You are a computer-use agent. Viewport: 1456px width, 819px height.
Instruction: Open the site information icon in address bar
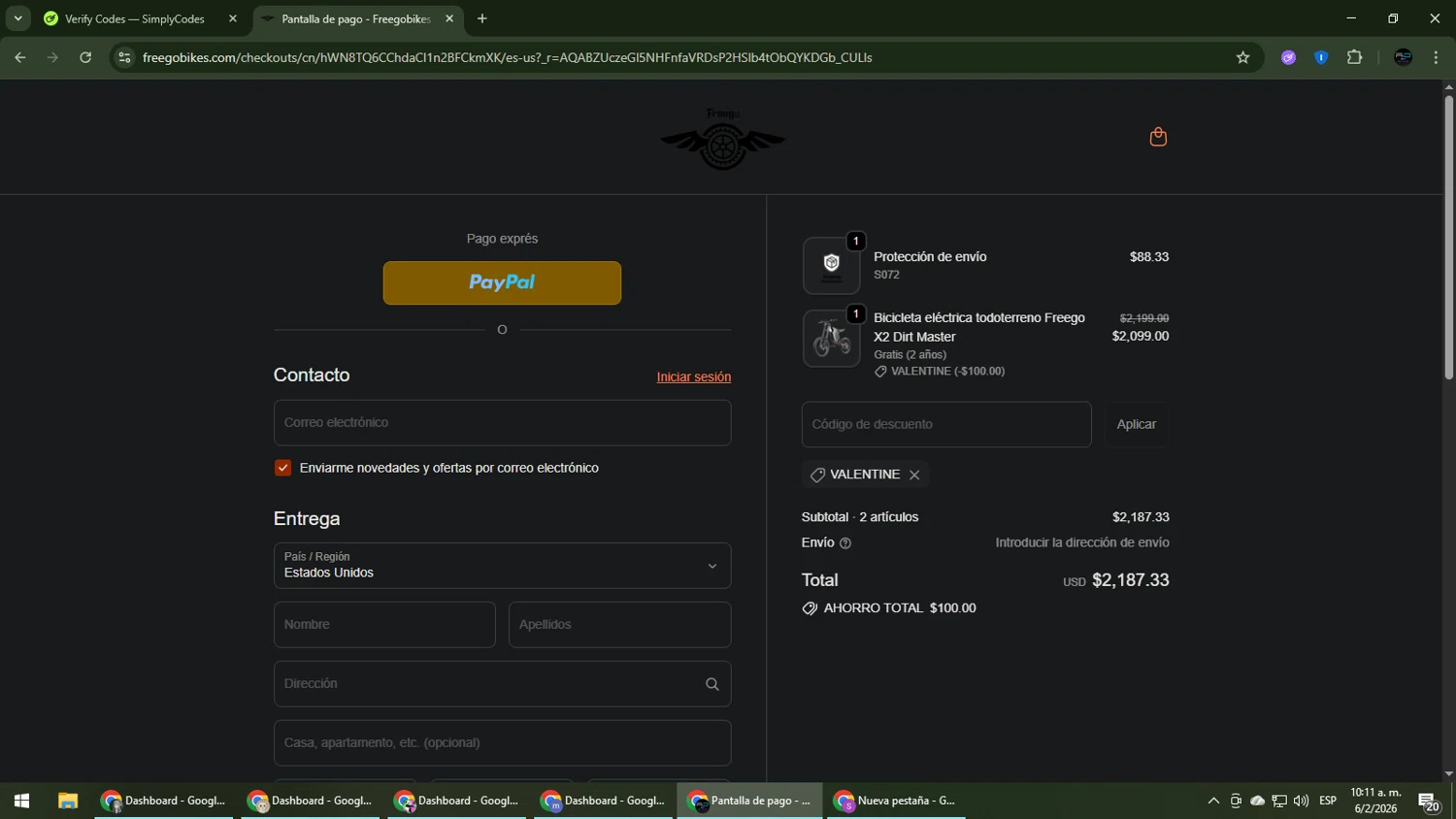click(x=124, y=57)
